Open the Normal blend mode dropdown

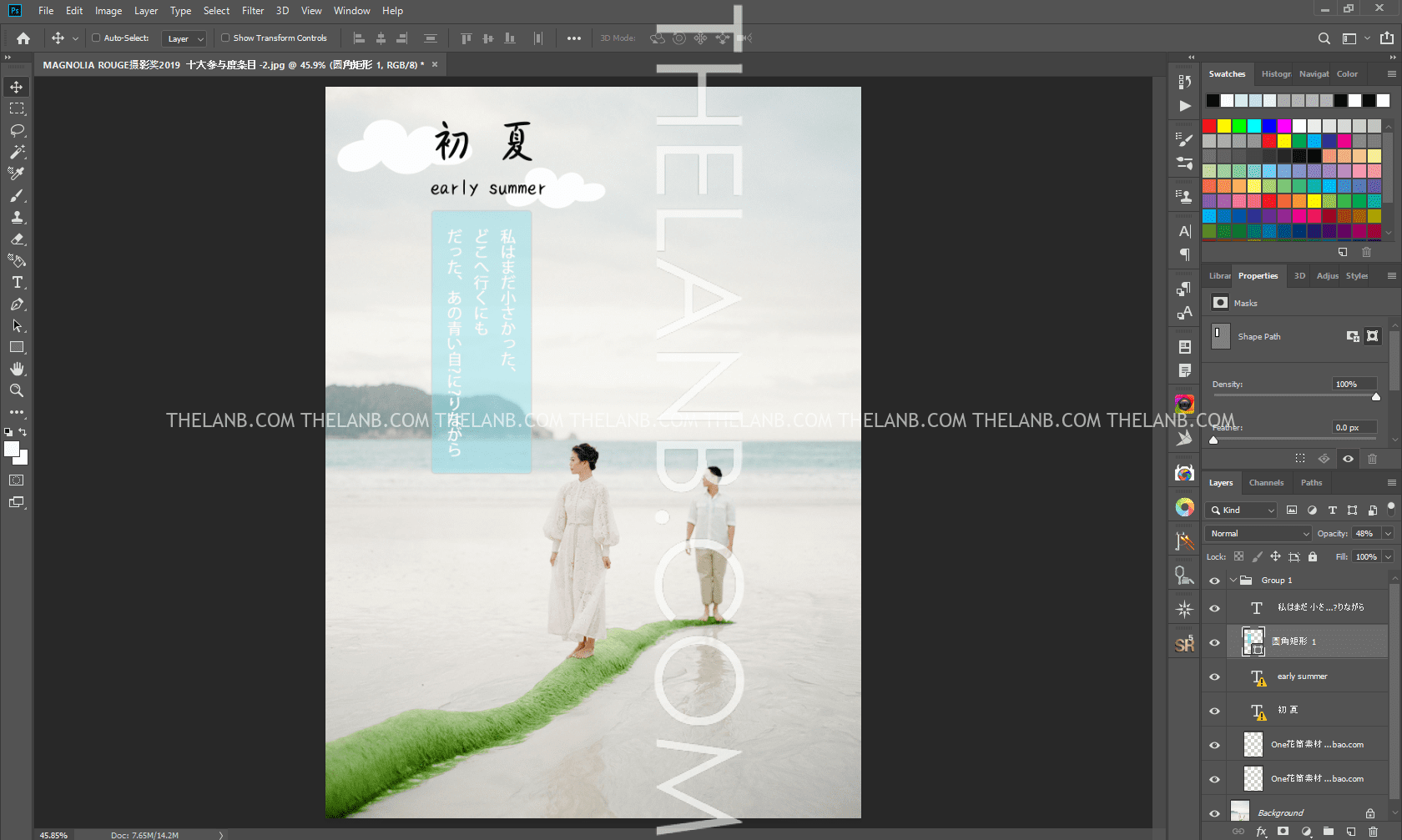point(1258,534)
